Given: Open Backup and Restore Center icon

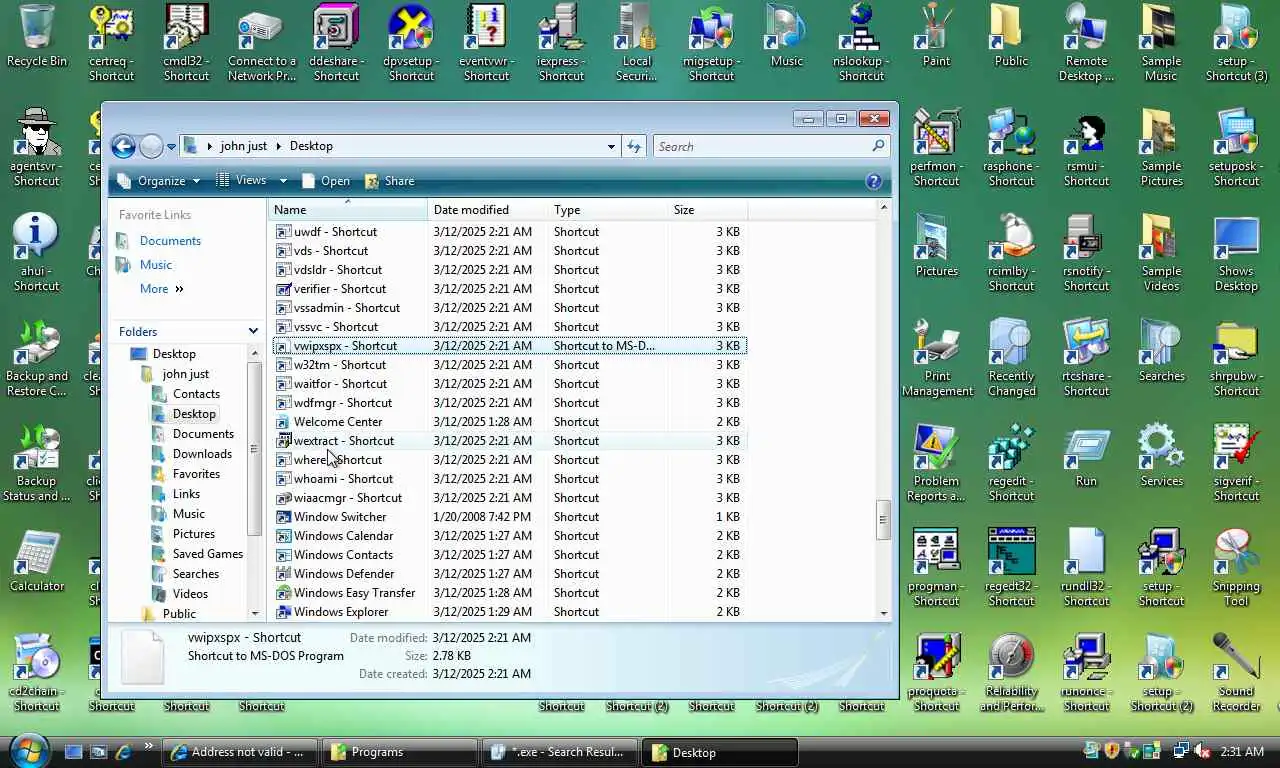Looking at the screenshot, I should pyautogui.click(x=37, y=358).
